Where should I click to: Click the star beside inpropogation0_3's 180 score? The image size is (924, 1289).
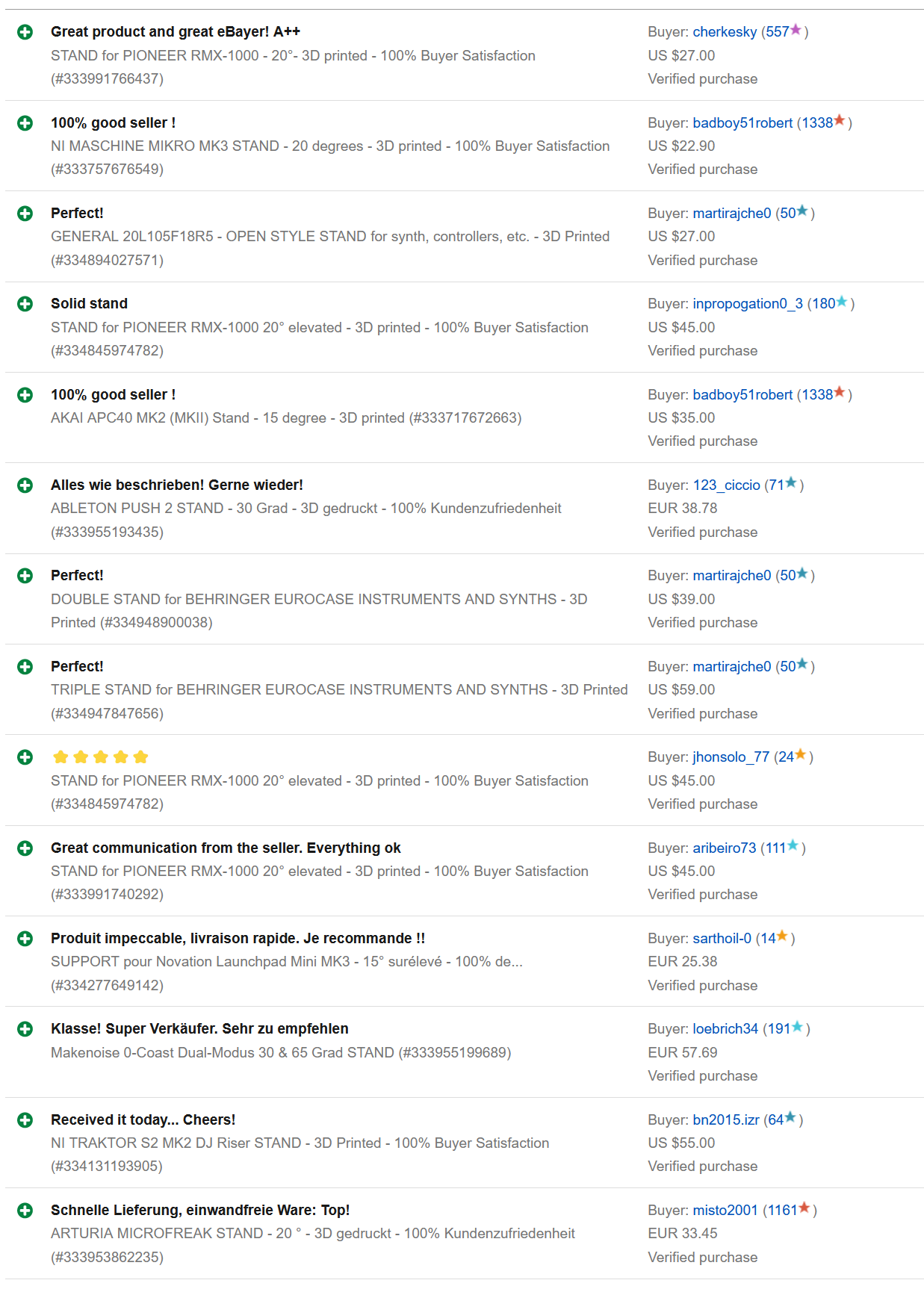pyautogui.click(x=842, y=302)
